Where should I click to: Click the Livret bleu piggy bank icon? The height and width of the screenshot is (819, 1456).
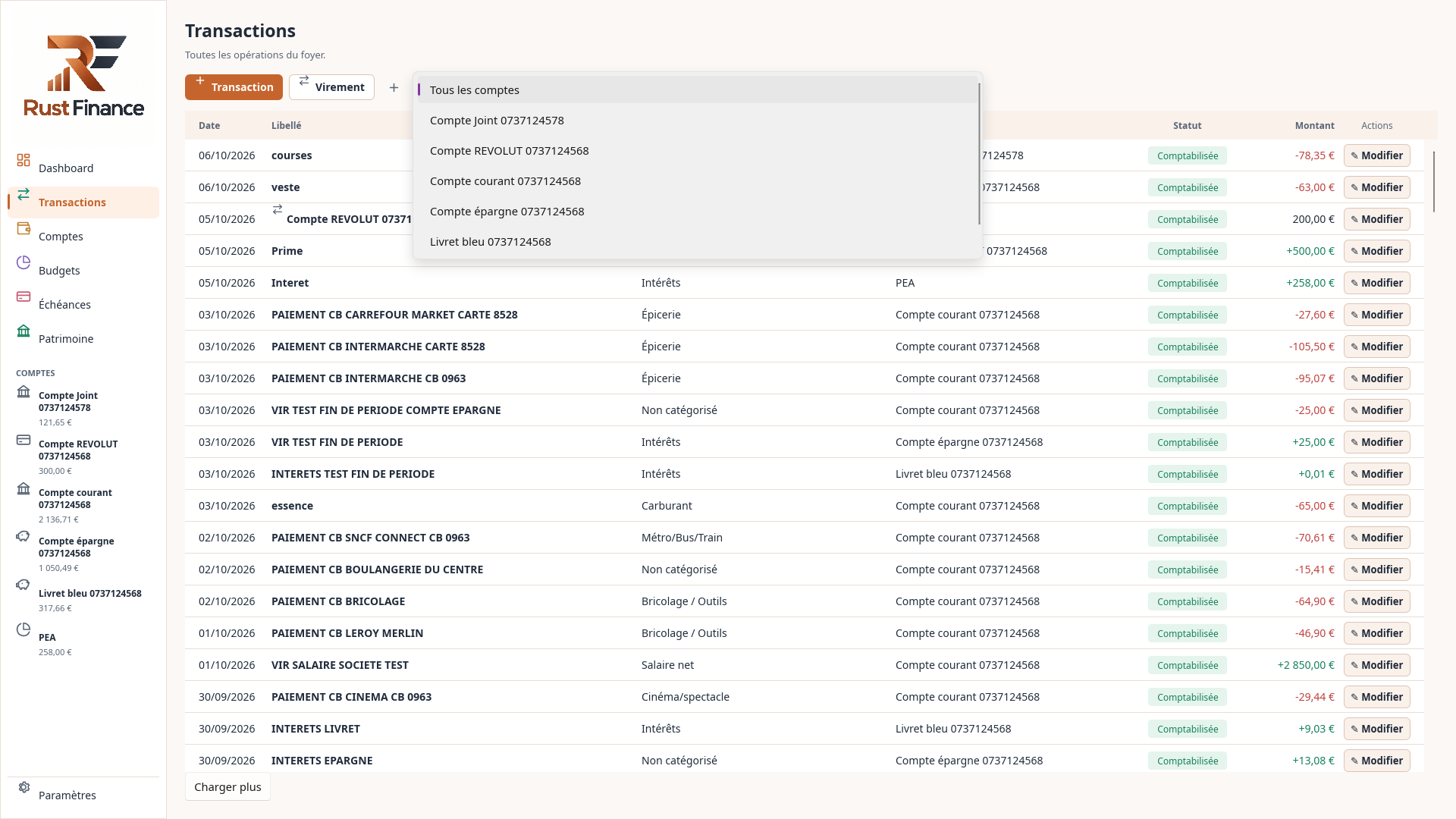coord(24,585)
